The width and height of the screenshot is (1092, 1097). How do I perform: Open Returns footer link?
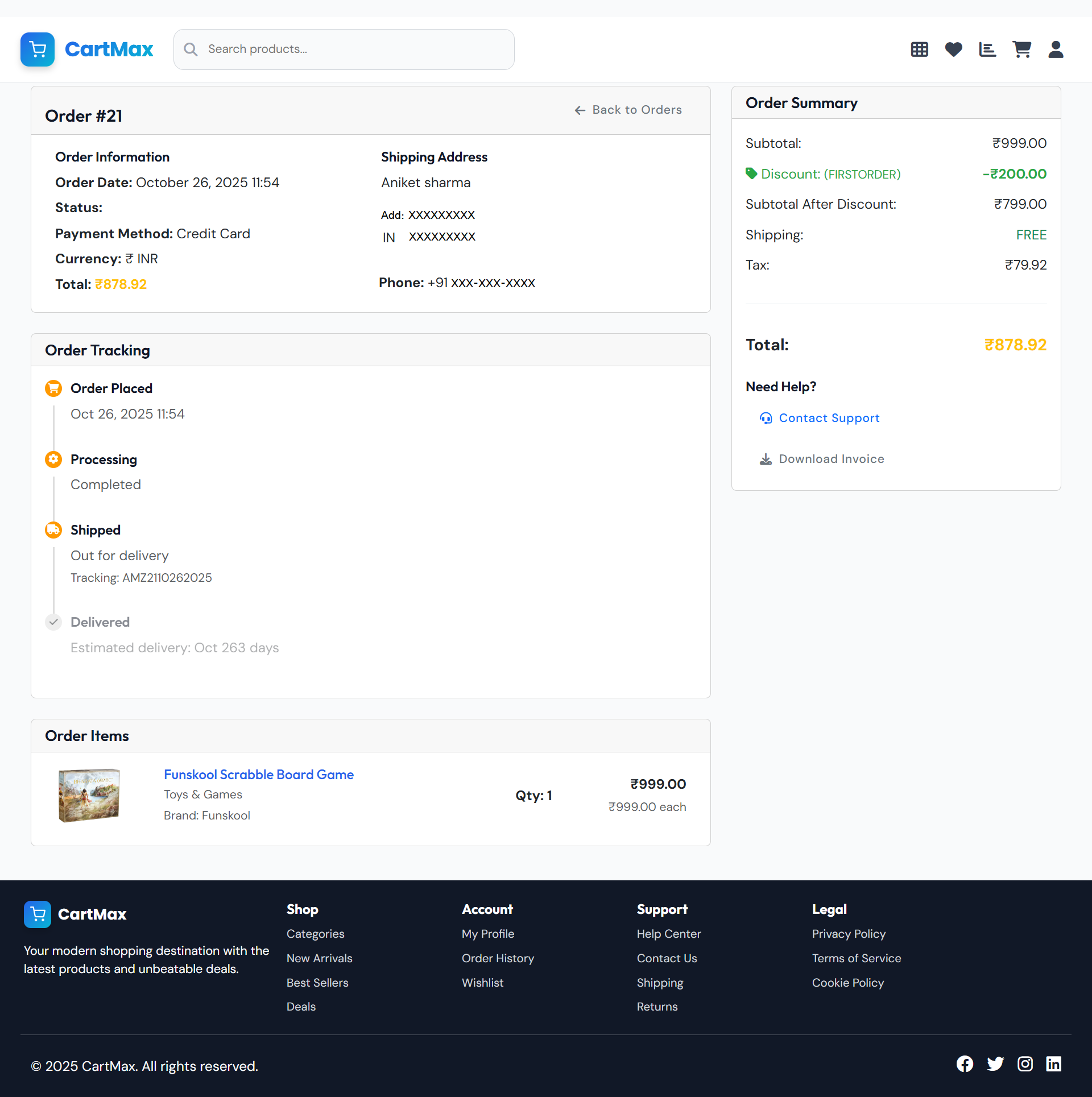(657, 1007)
